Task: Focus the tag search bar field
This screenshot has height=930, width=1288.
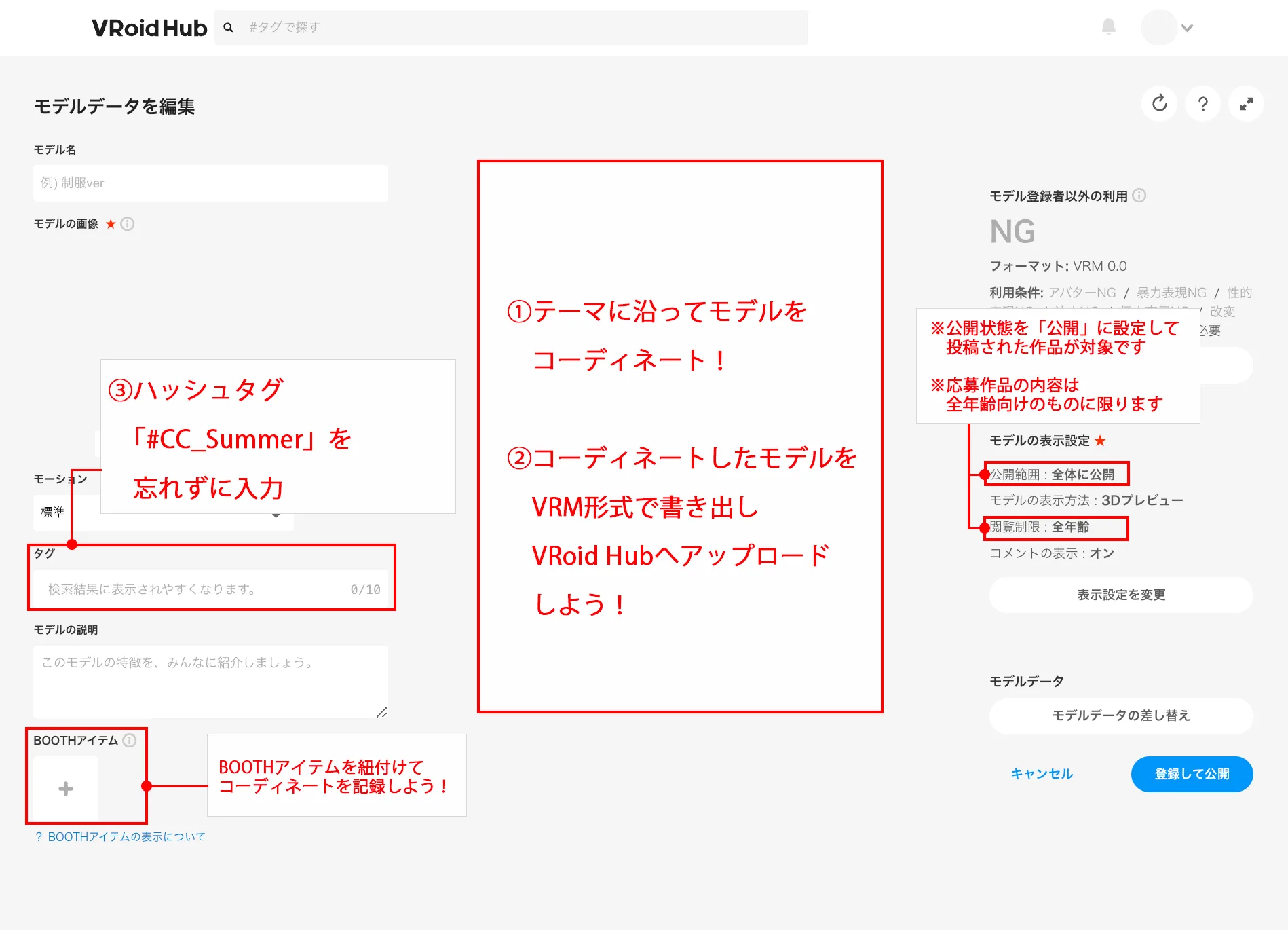Action: (x=512, y=28)
